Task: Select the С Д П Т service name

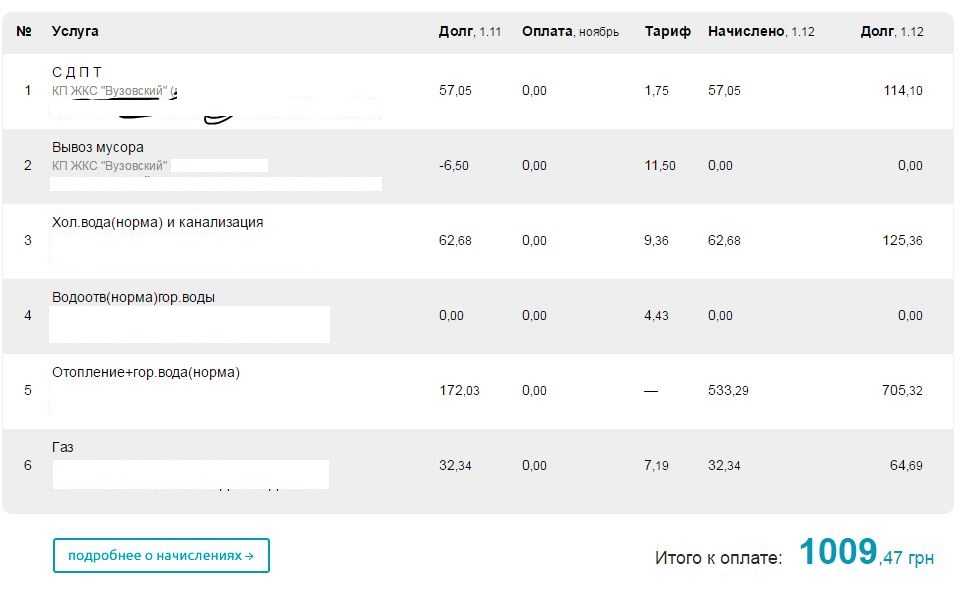Action: point(77,72)
